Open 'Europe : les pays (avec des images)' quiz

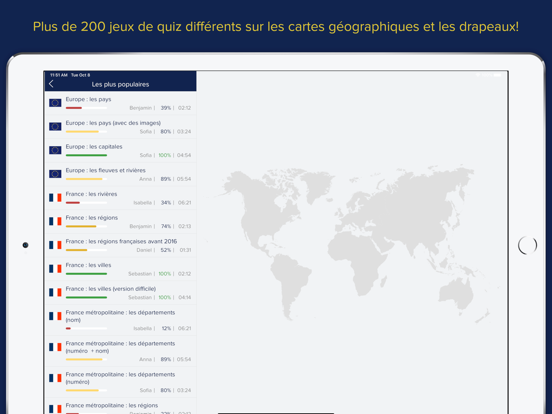[x=120, y=127]
